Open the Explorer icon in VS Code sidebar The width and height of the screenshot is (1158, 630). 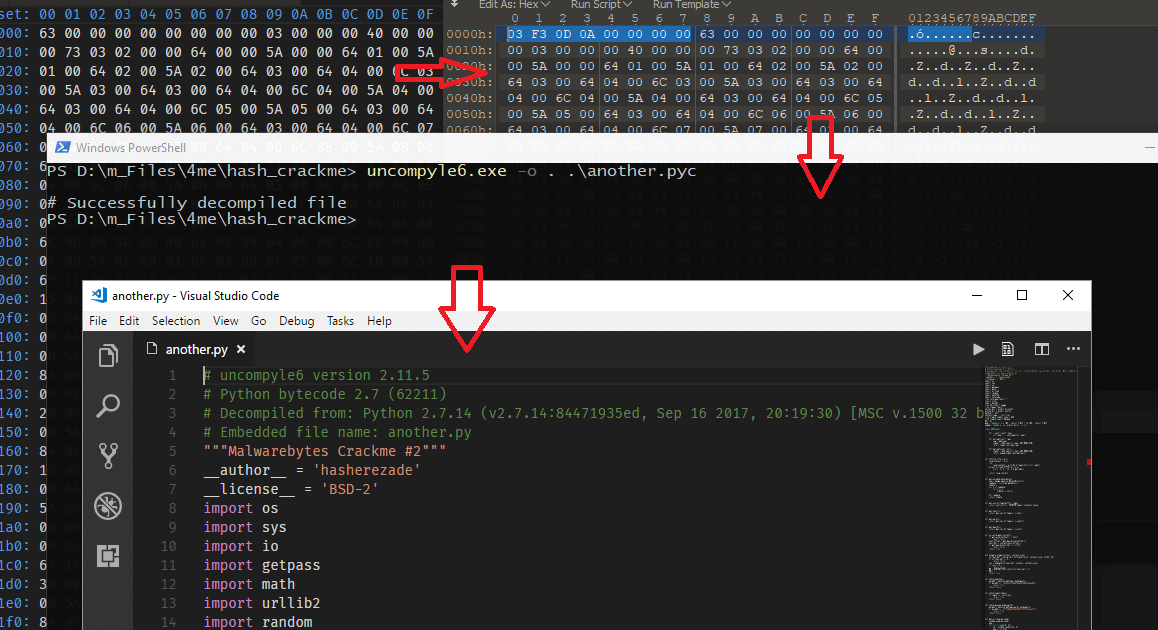click(108, 356)
